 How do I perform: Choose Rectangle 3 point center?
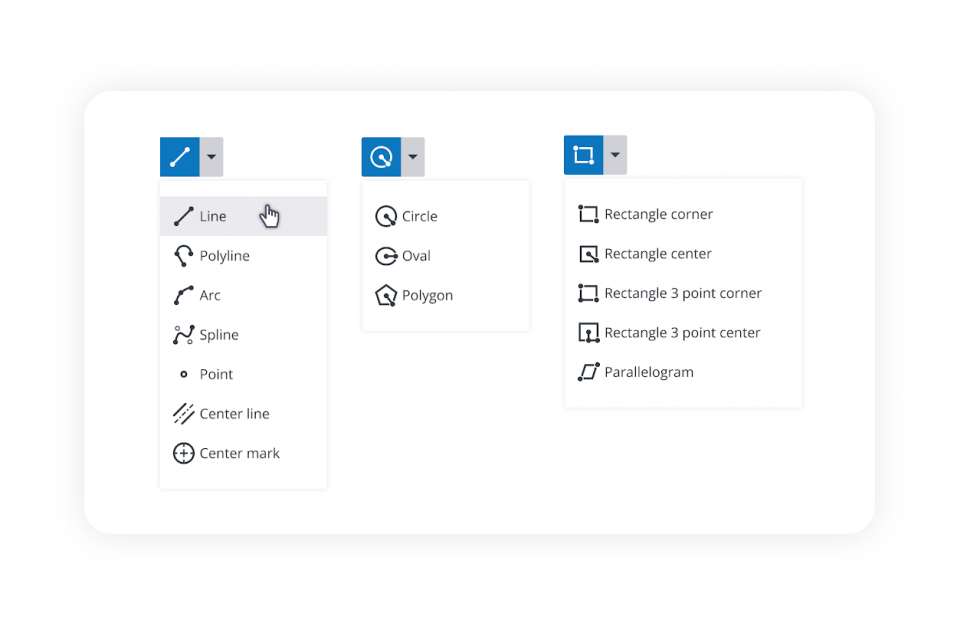click(x=682, y=333)
